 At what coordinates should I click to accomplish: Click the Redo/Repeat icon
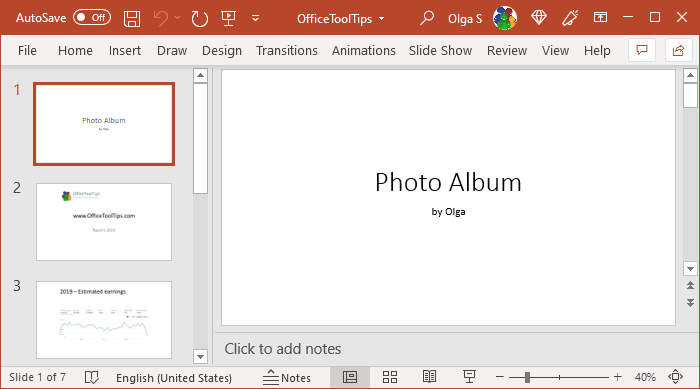pos(199,18)
